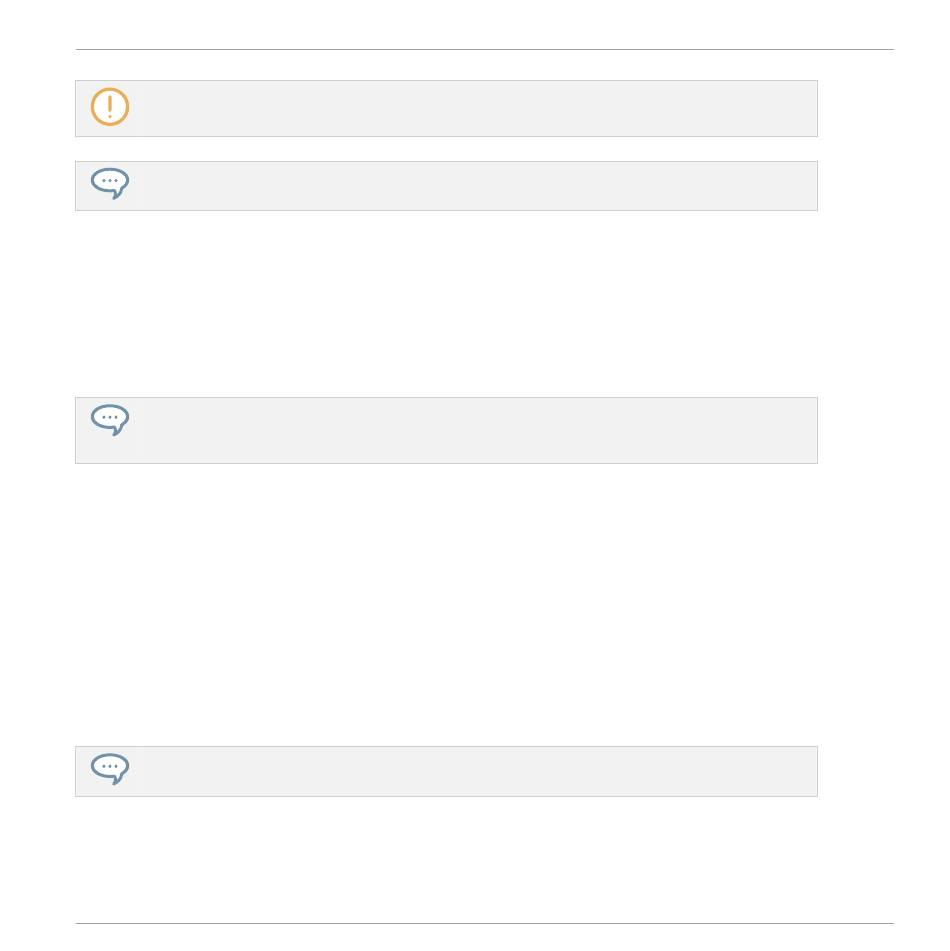Click the footer horizontal rule line

pyautogui.click(x=485, y=924)
